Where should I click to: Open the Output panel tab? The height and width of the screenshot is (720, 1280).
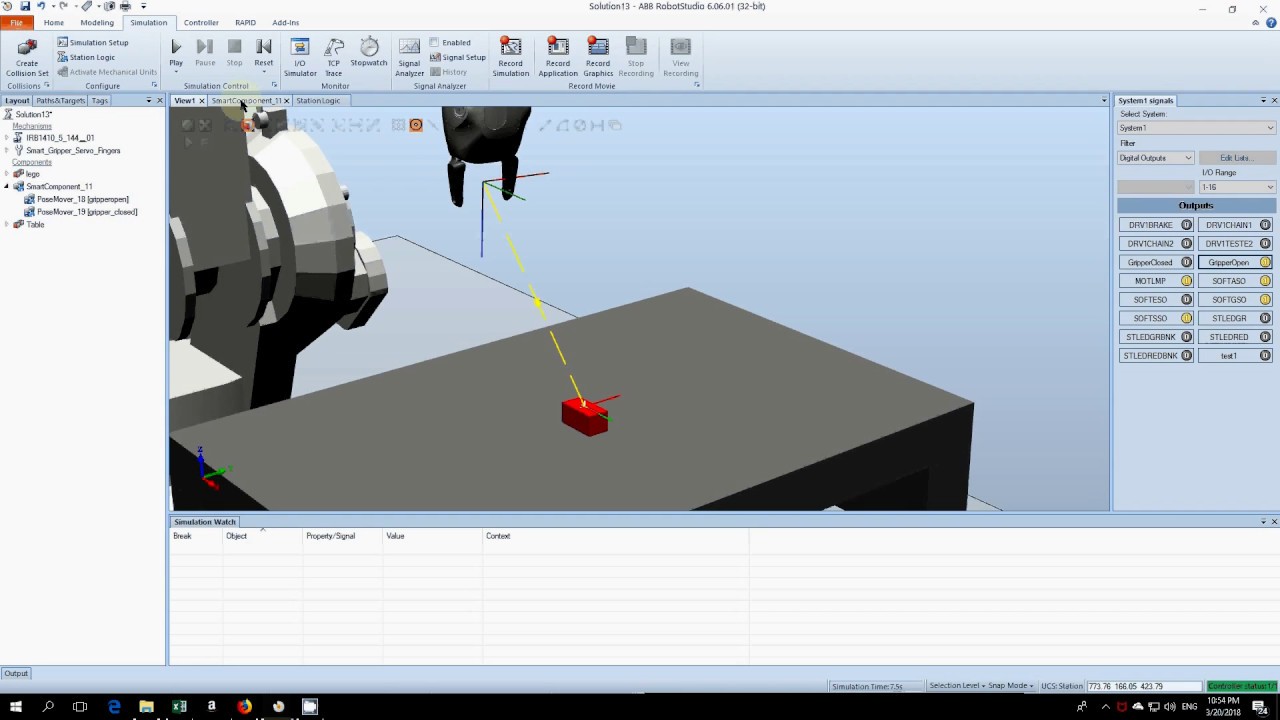click(16, 673)
